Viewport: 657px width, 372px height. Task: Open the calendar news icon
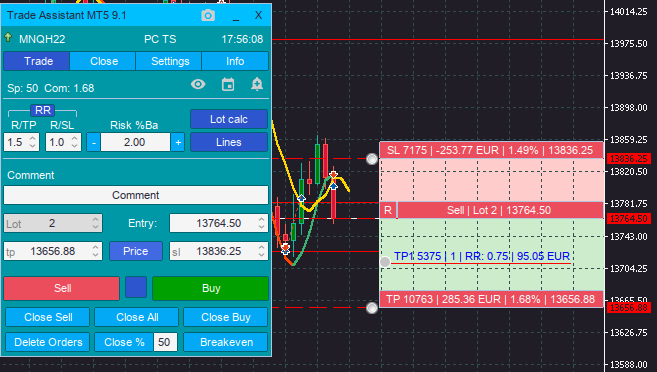point(228,85)
